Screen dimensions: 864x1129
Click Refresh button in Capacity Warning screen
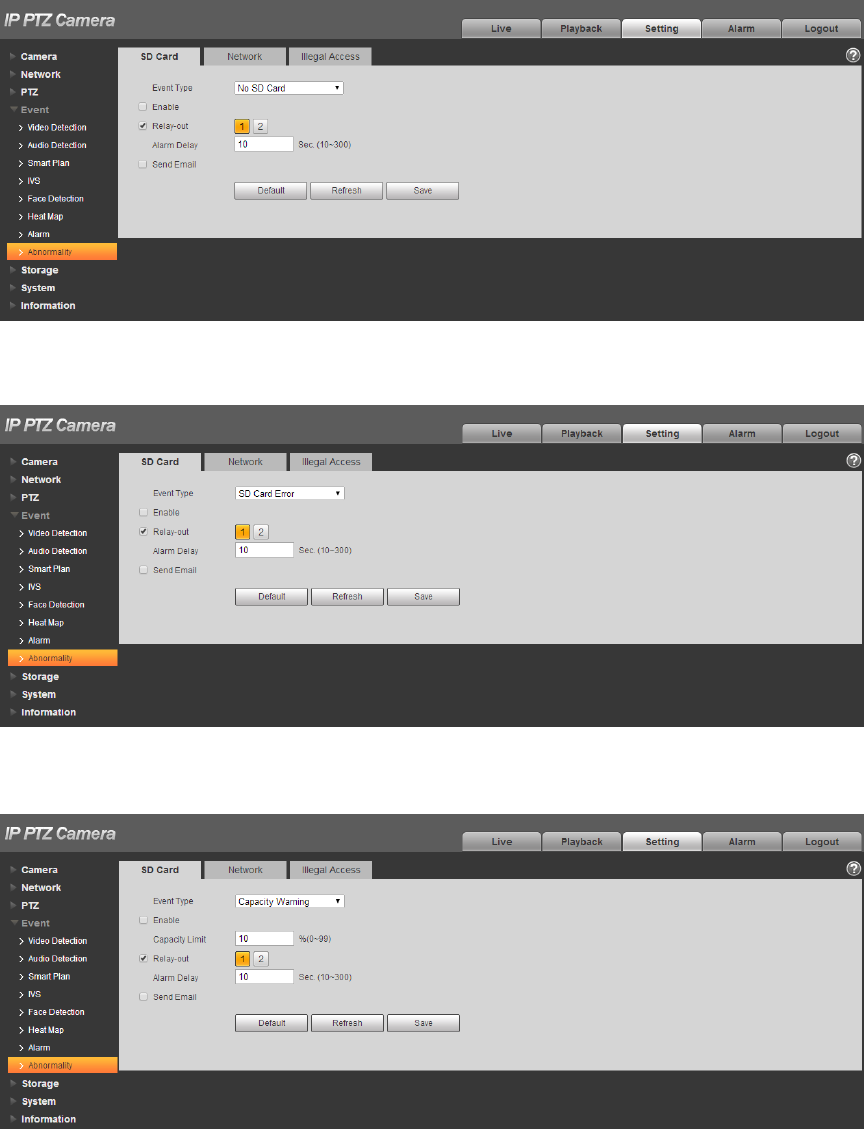click(347, 1023)
